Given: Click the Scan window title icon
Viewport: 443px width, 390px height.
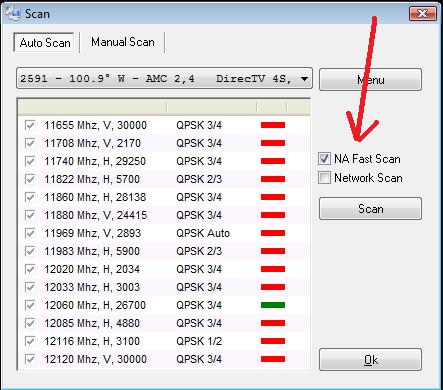Looking at the screenshot, I should point(13,13).
